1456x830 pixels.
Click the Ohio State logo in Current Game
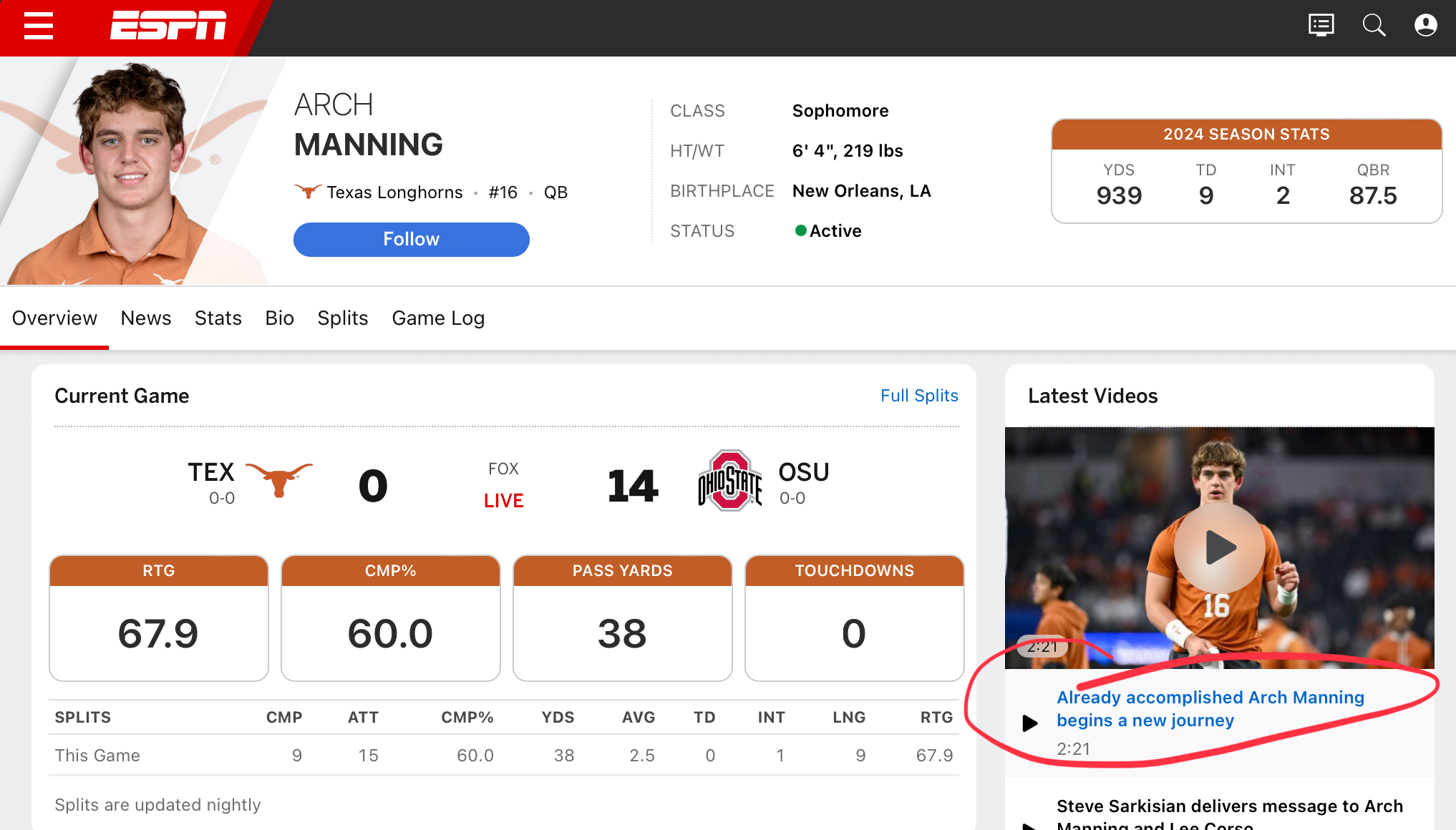pyautogui.click(x=729, y=480)
